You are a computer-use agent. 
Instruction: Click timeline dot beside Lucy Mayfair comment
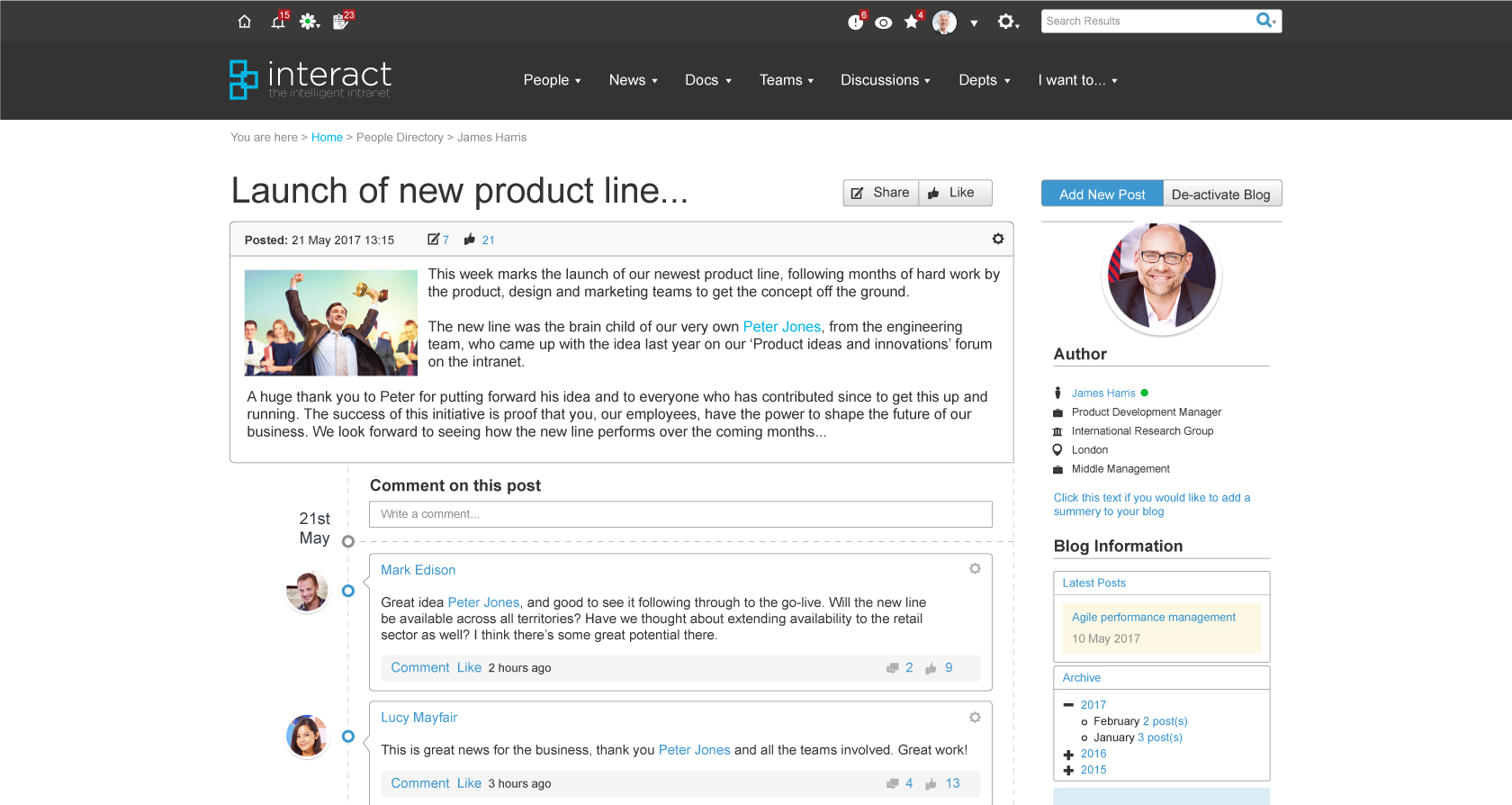[348, 737]
